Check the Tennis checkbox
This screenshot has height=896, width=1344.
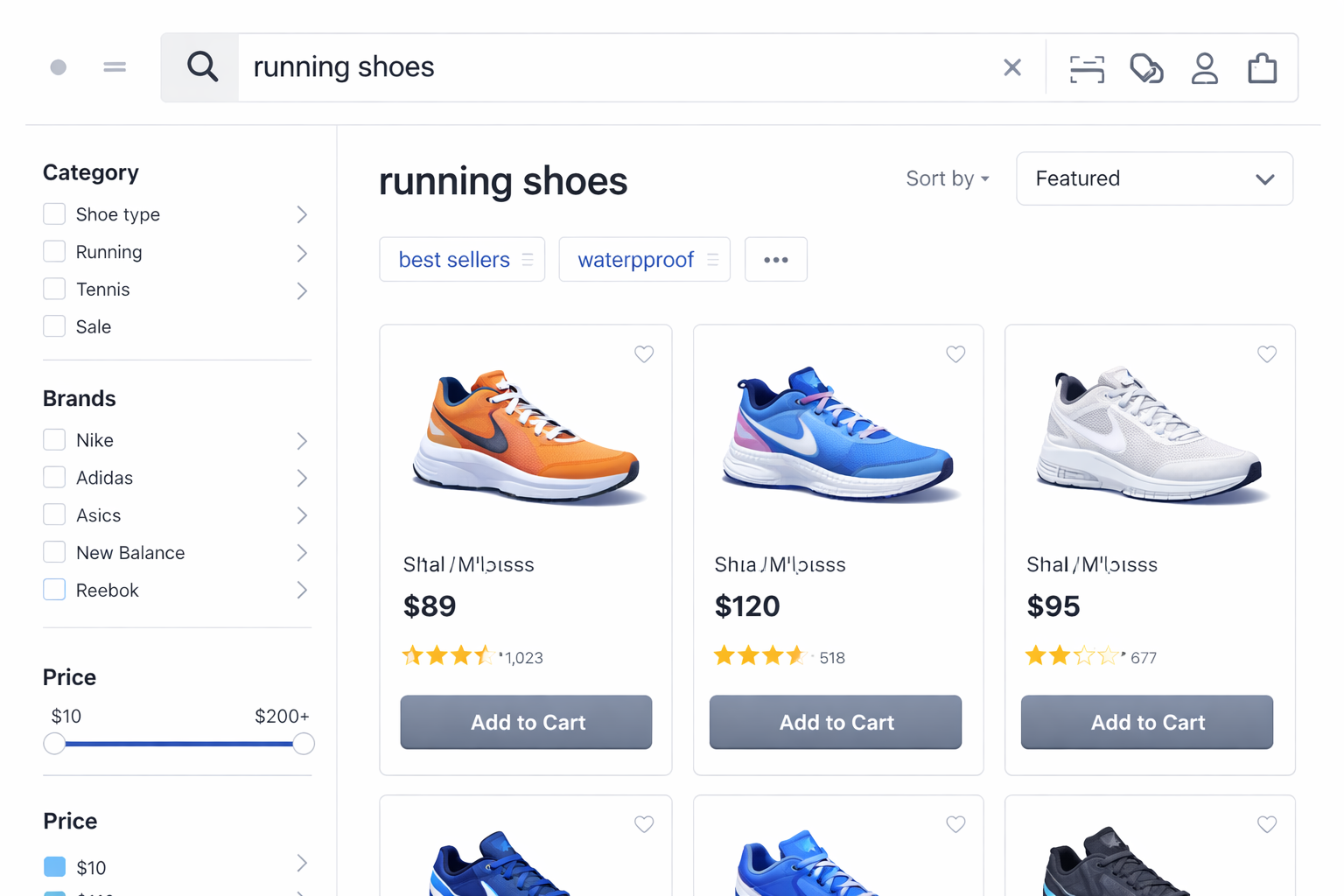[x=54, y=290]
